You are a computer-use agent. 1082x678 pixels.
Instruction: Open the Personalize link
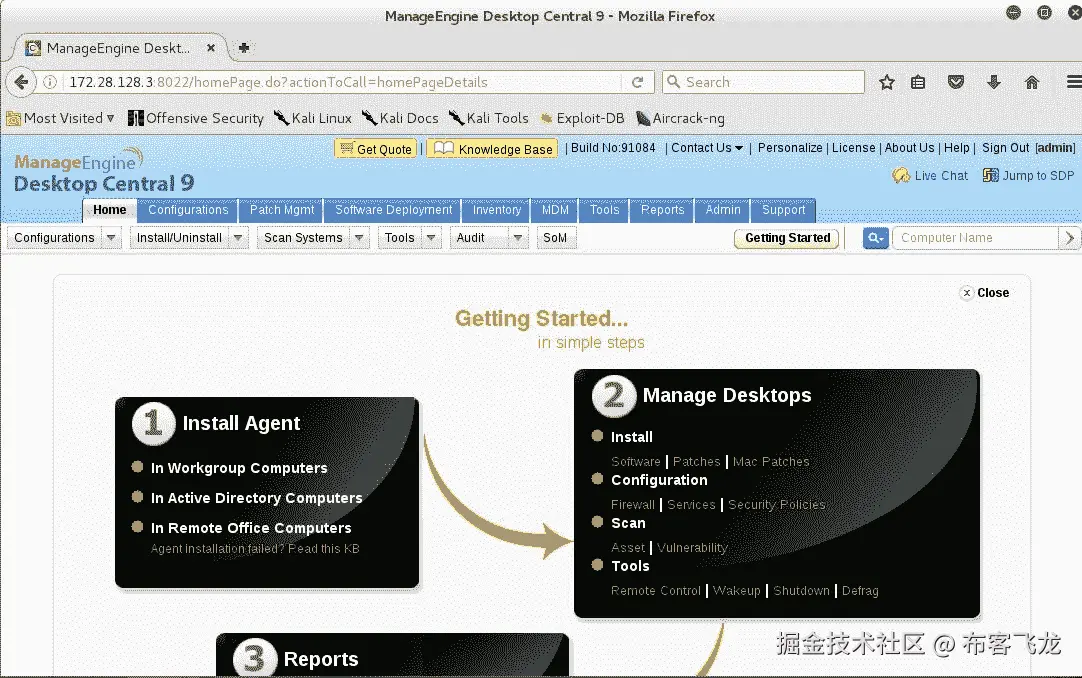pos(790,148)
